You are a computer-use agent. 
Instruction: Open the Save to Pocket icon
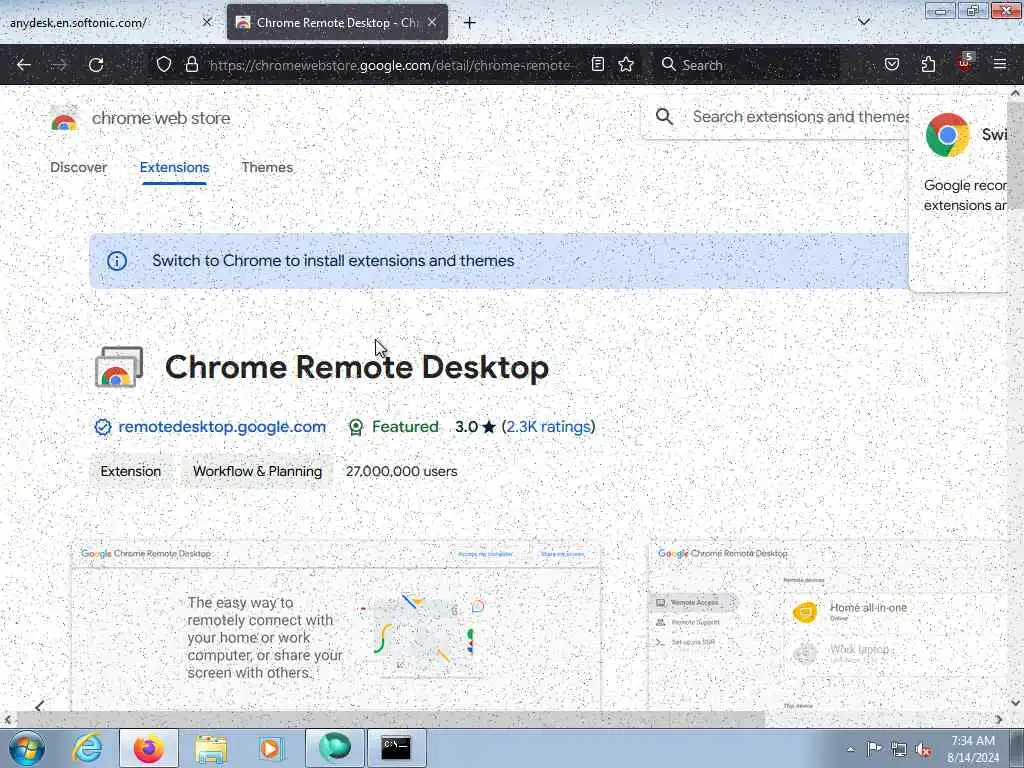(891, 64)
